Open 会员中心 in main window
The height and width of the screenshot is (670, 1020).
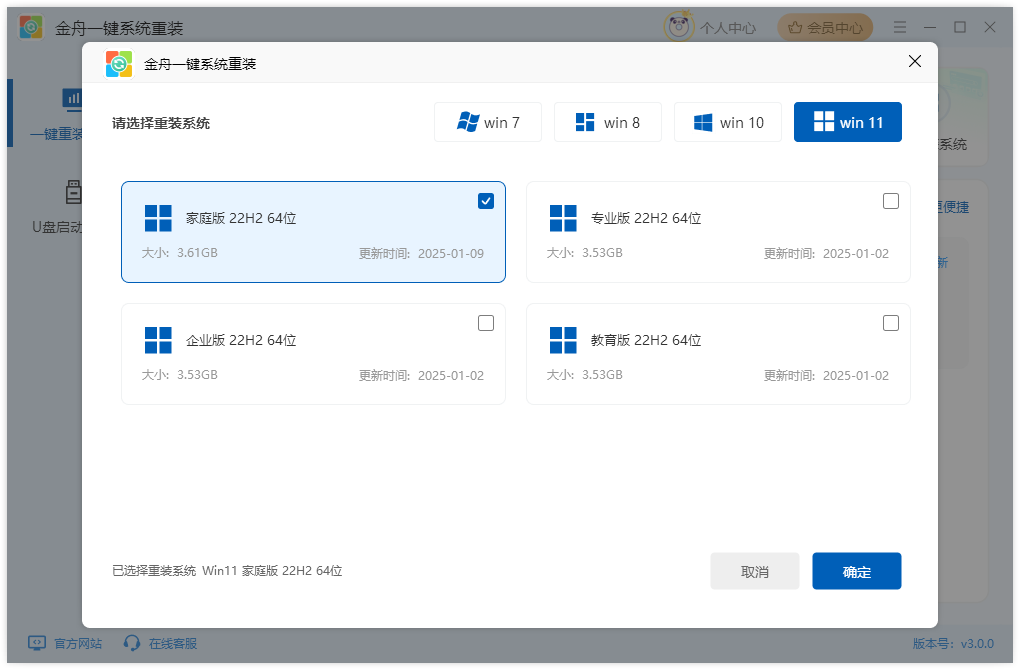tap(825, 27)
